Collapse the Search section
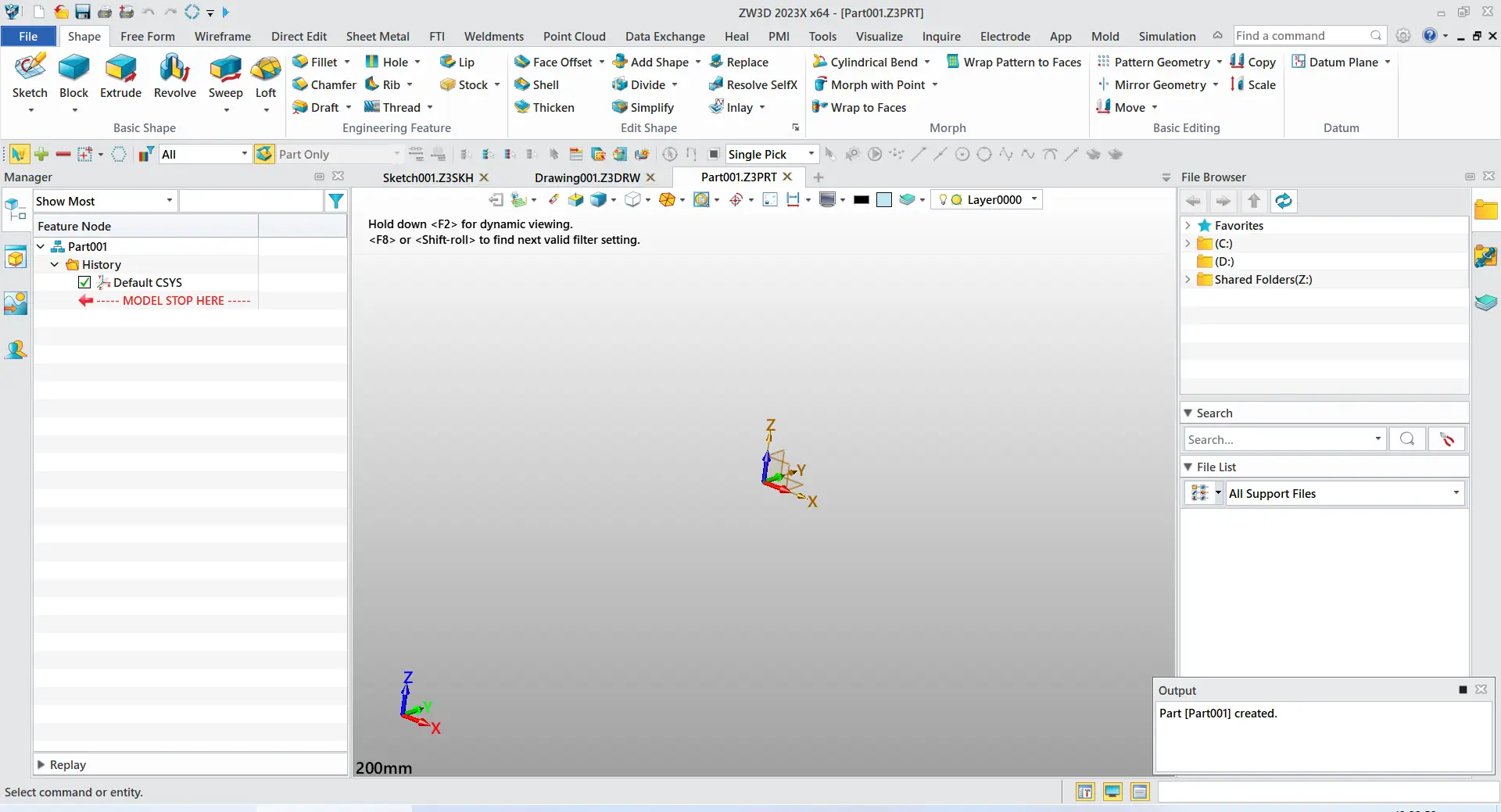The height and width of the screenshot is (812, 1501). click(1188, 413)
